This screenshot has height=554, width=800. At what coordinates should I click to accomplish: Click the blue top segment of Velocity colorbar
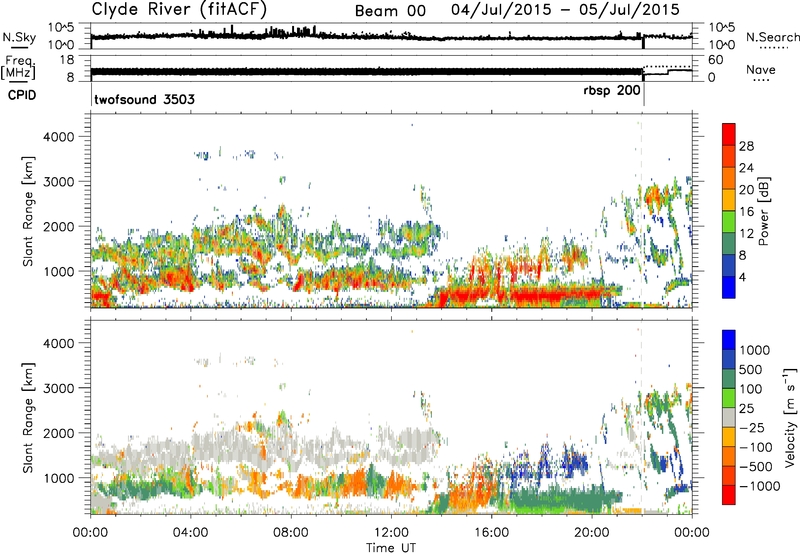729,339
